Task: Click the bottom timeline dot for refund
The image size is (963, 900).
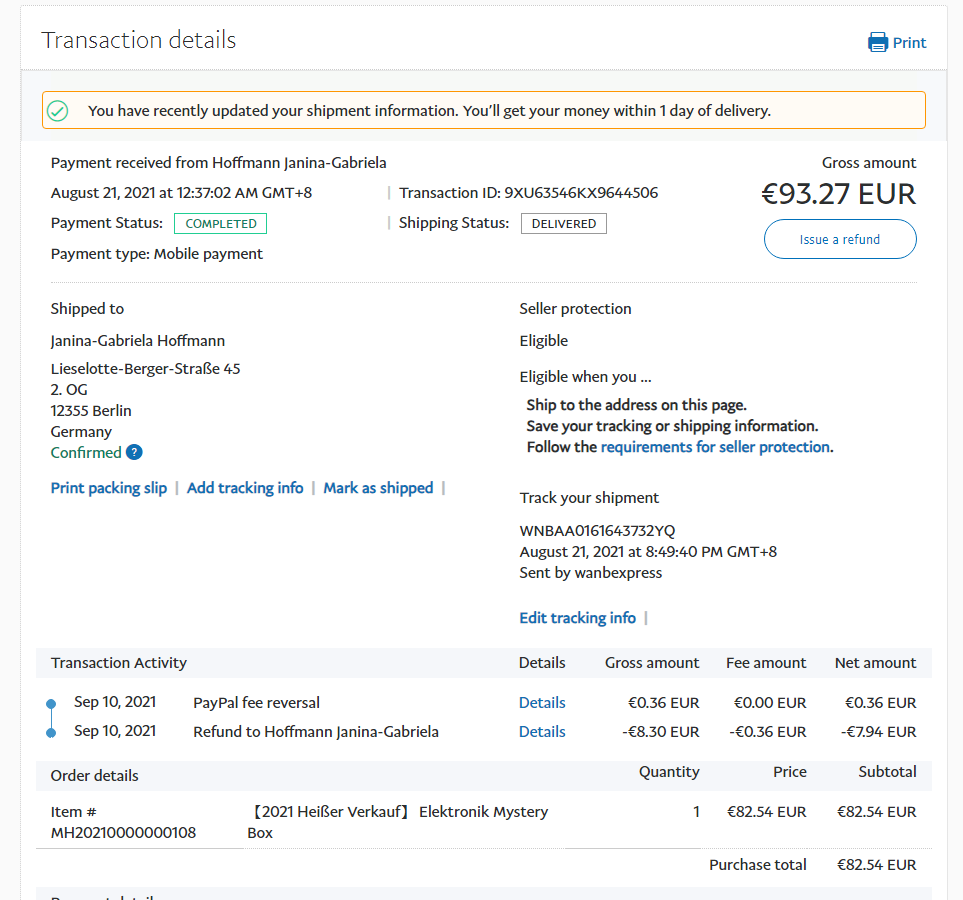Action: click(51, 733)
